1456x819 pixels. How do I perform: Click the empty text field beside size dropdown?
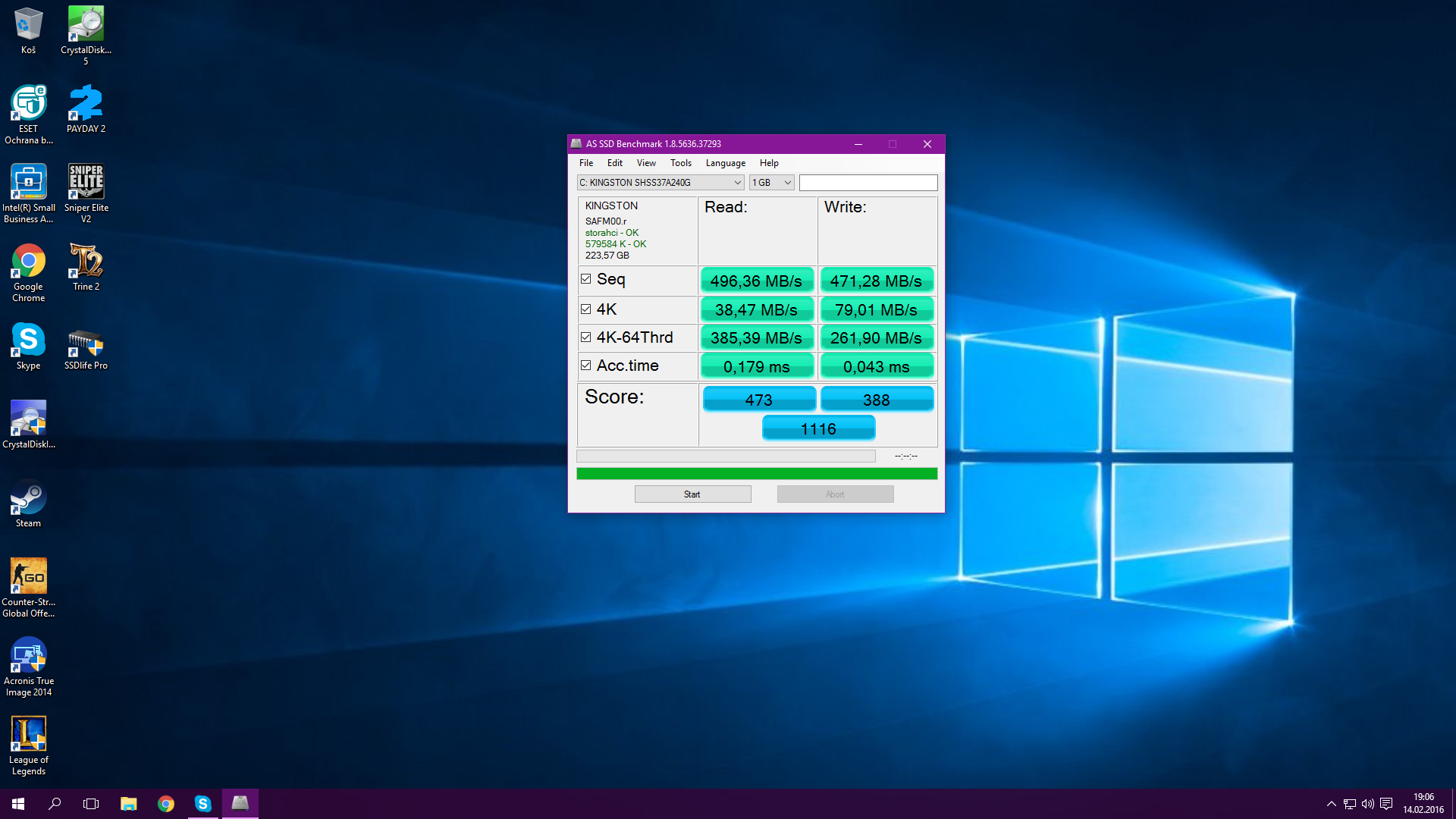tap(868, 183)
